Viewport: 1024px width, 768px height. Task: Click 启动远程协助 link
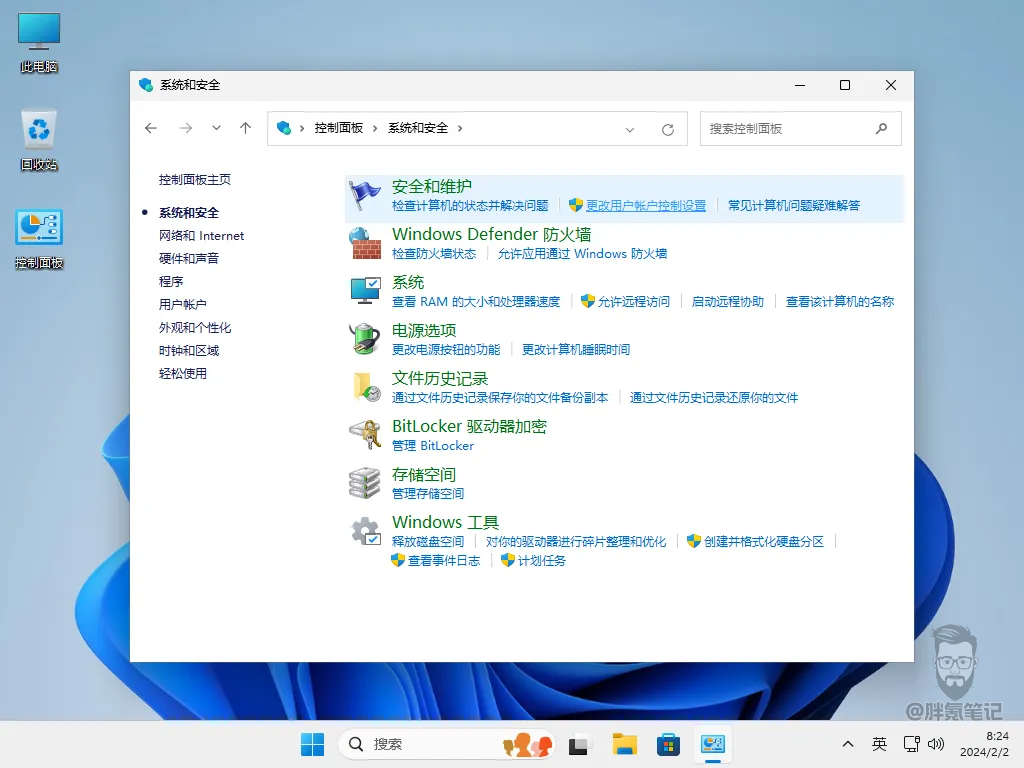pyautogui.click(x=728, y=302)
